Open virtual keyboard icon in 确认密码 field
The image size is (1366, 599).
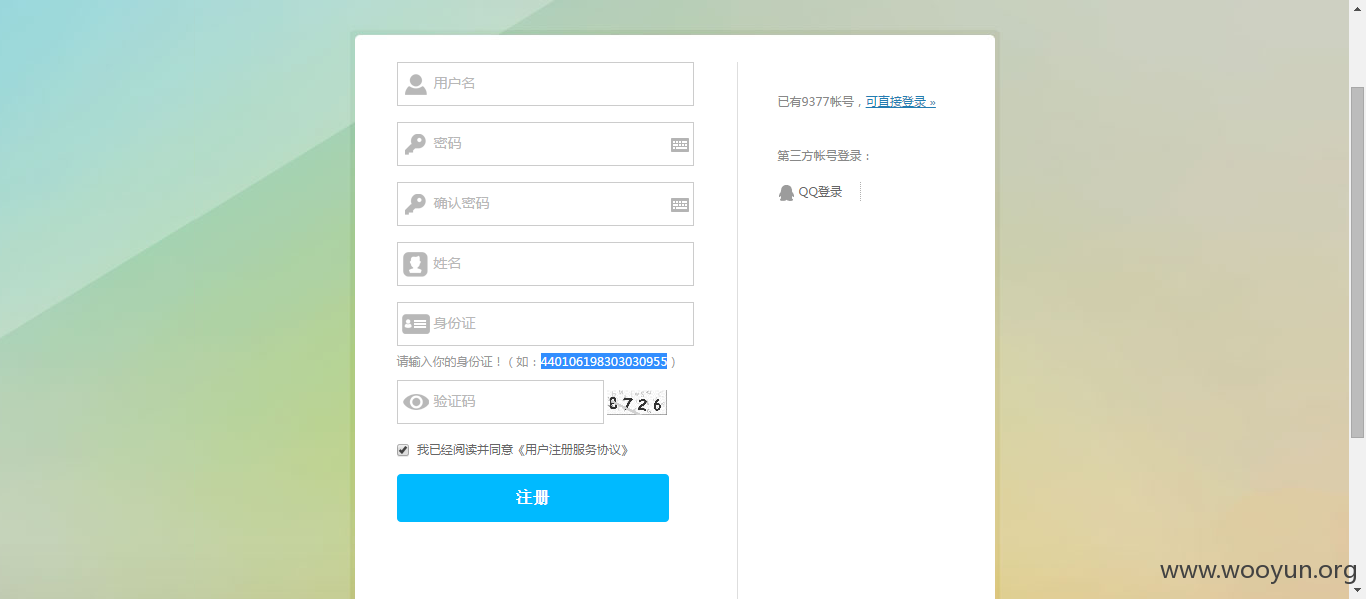point(680,205)
